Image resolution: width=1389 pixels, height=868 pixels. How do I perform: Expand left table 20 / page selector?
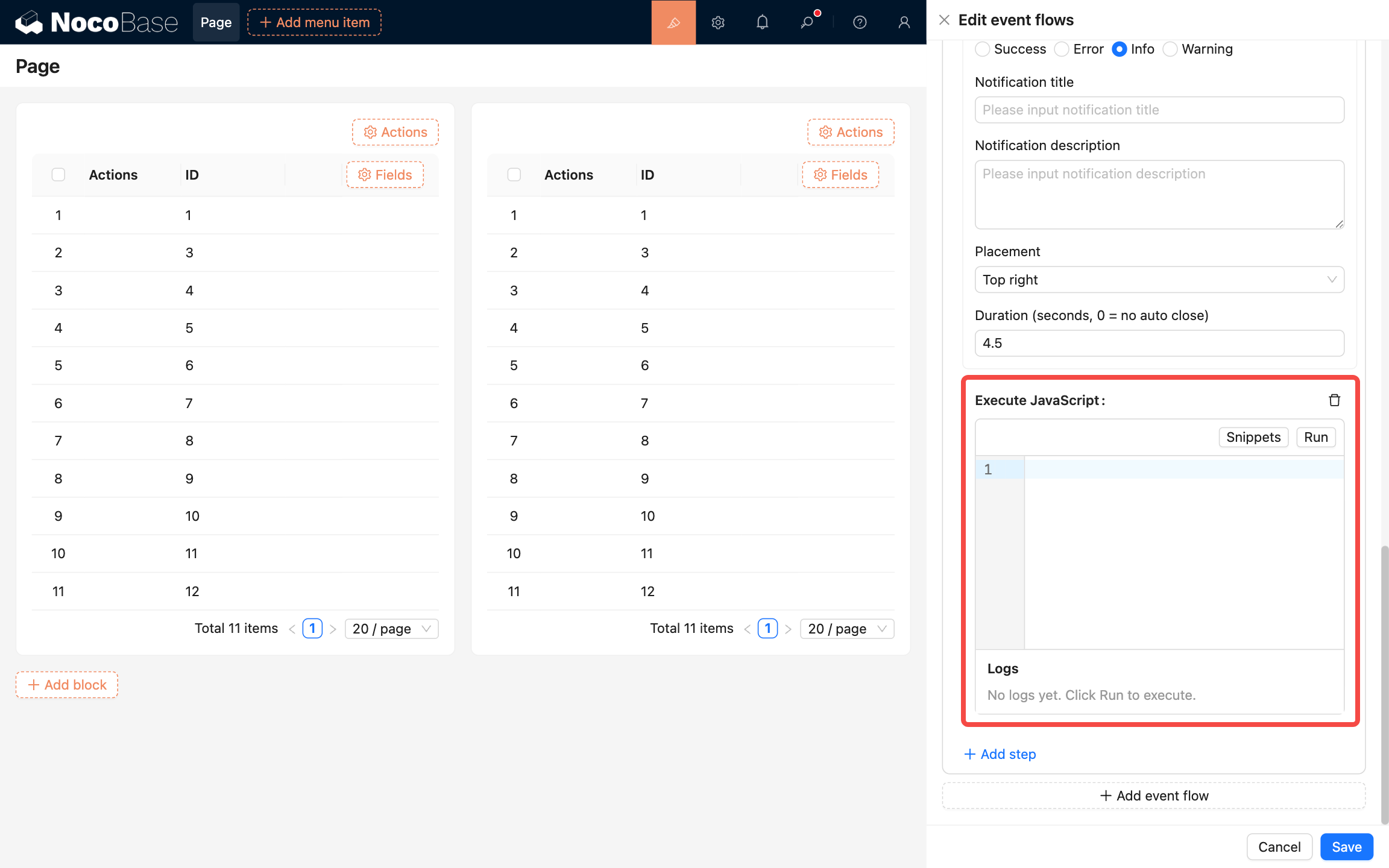[x=391, y=629]
